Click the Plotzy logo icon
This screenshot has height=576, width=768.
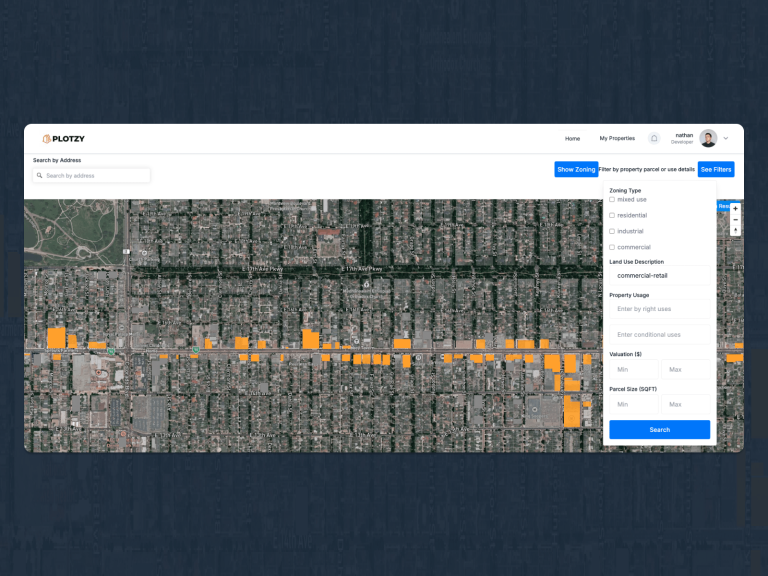point(46,139)
